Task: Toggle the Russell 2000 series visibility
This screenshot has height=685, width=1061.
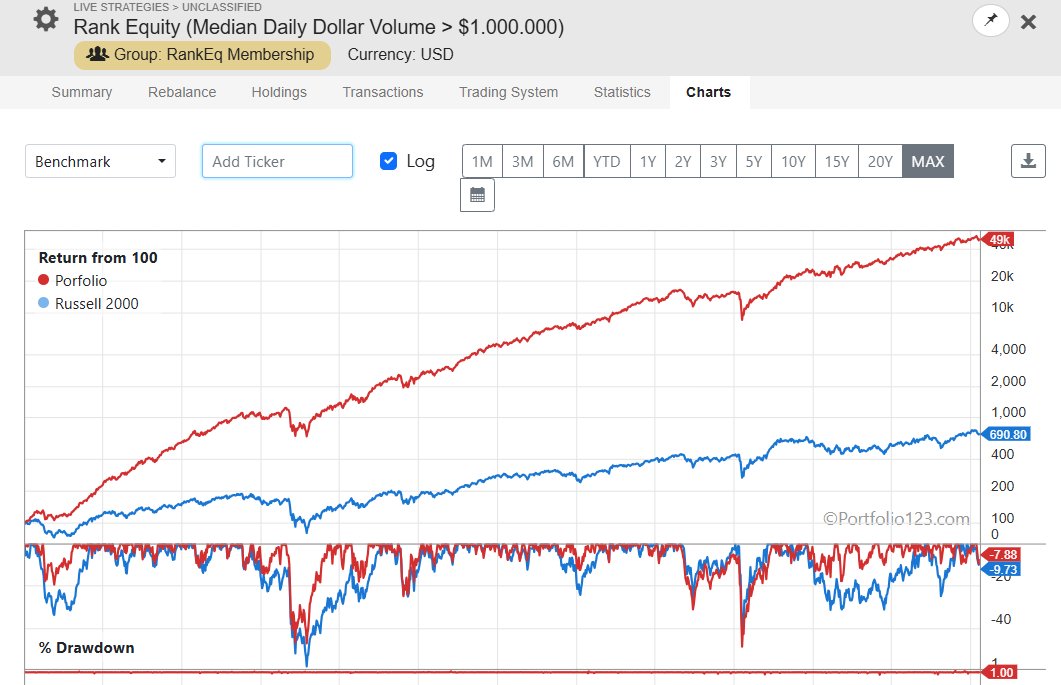Action: click(x=96, y=303)
